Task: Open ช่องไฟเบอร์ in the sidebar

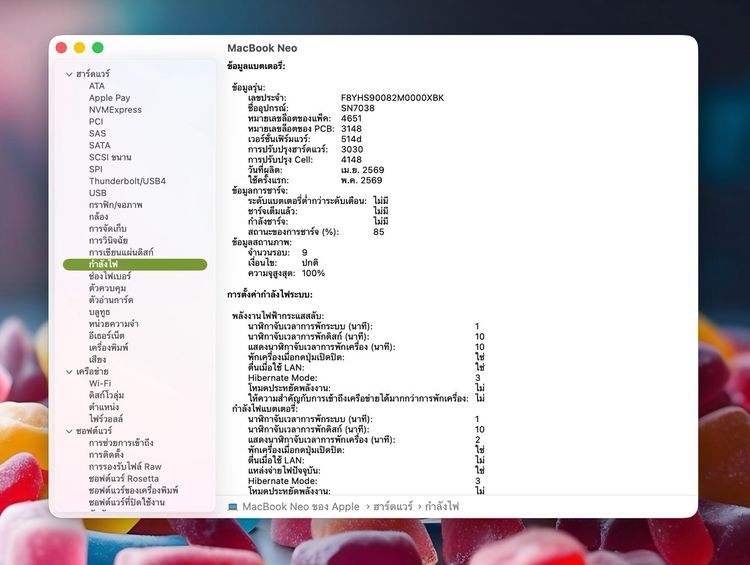Action: (110, 276)
